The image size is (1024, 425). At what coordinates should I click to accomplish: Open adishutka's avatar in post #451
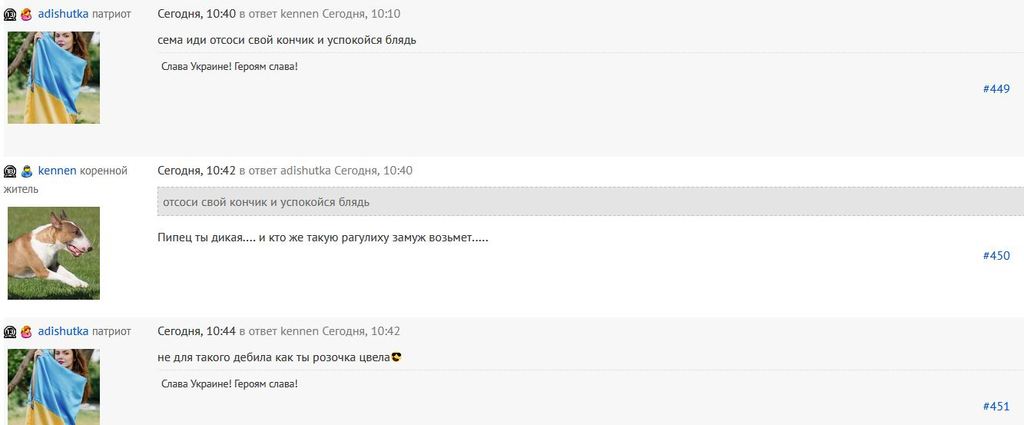point(53,386)
